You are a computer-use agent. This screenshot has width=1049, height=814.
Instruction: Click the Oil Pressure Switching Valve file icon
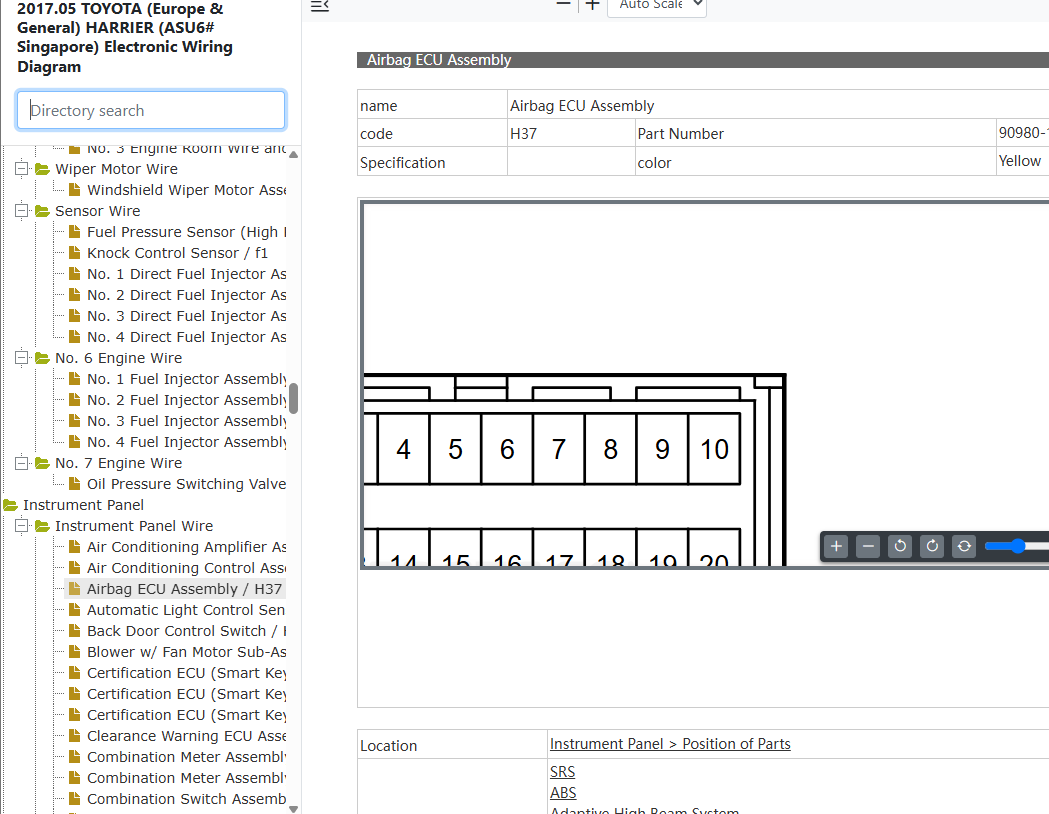tap(75, 484)
